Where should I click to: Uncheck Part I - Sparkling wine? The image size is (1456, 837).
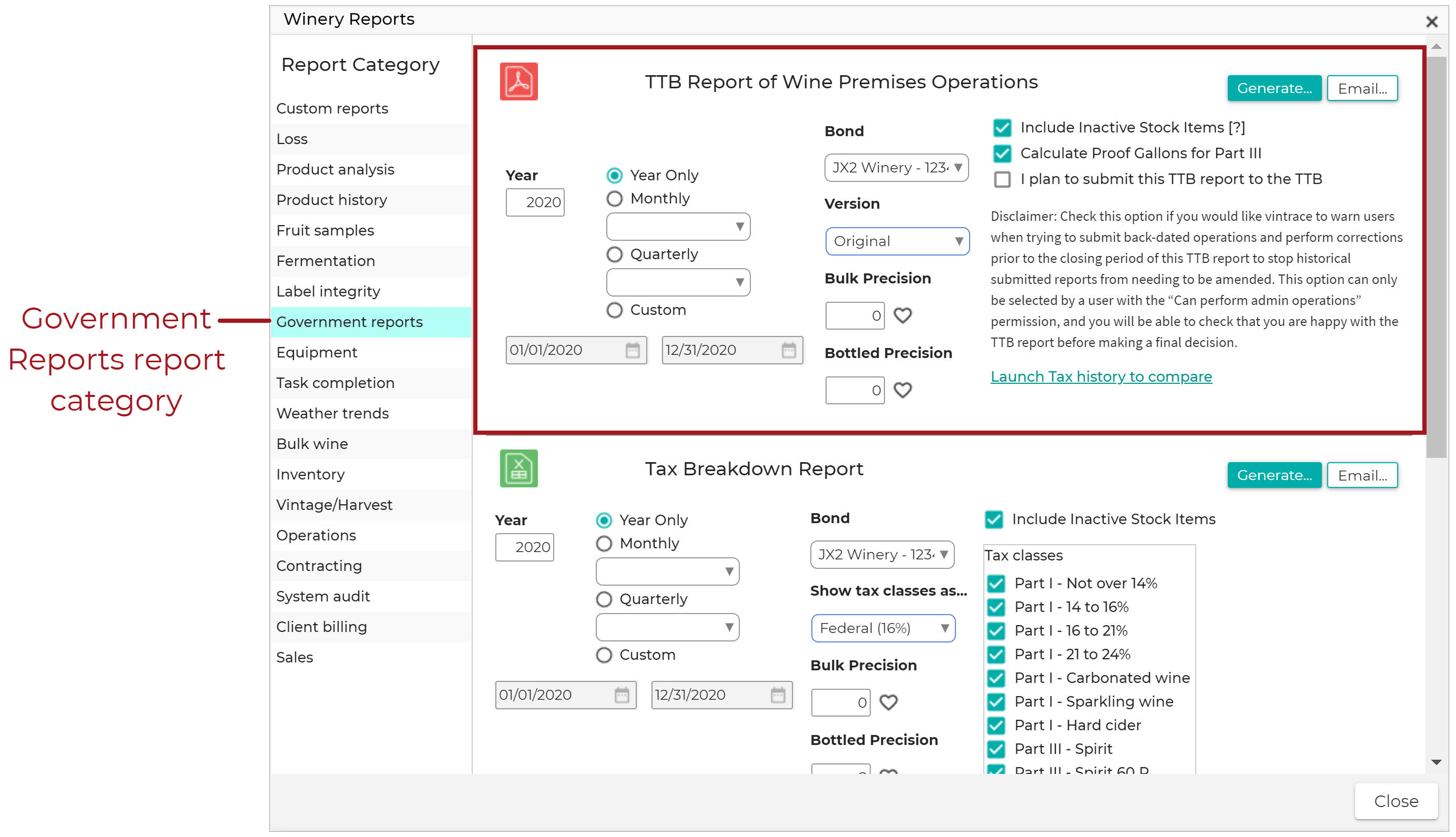pos(995,701)
